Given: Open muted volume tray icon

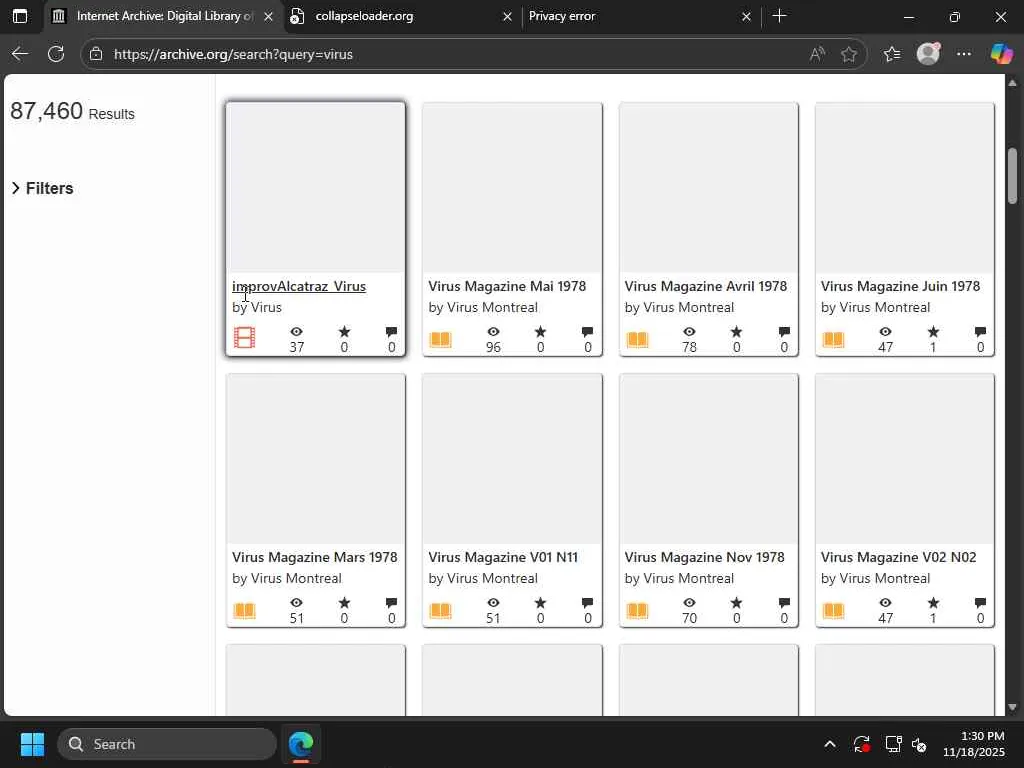Looking at the screenshot, I should point(920,744).
